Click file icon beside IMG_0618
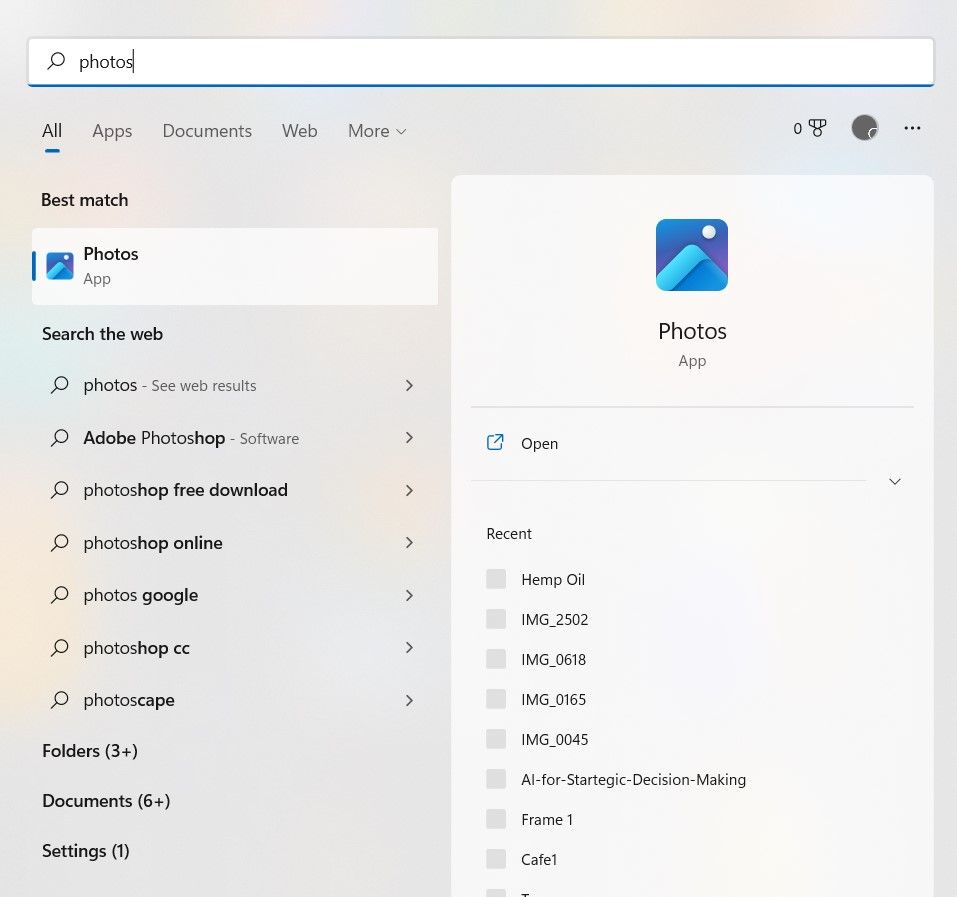This screenshot has height=897, width=957. coord(496,659)
